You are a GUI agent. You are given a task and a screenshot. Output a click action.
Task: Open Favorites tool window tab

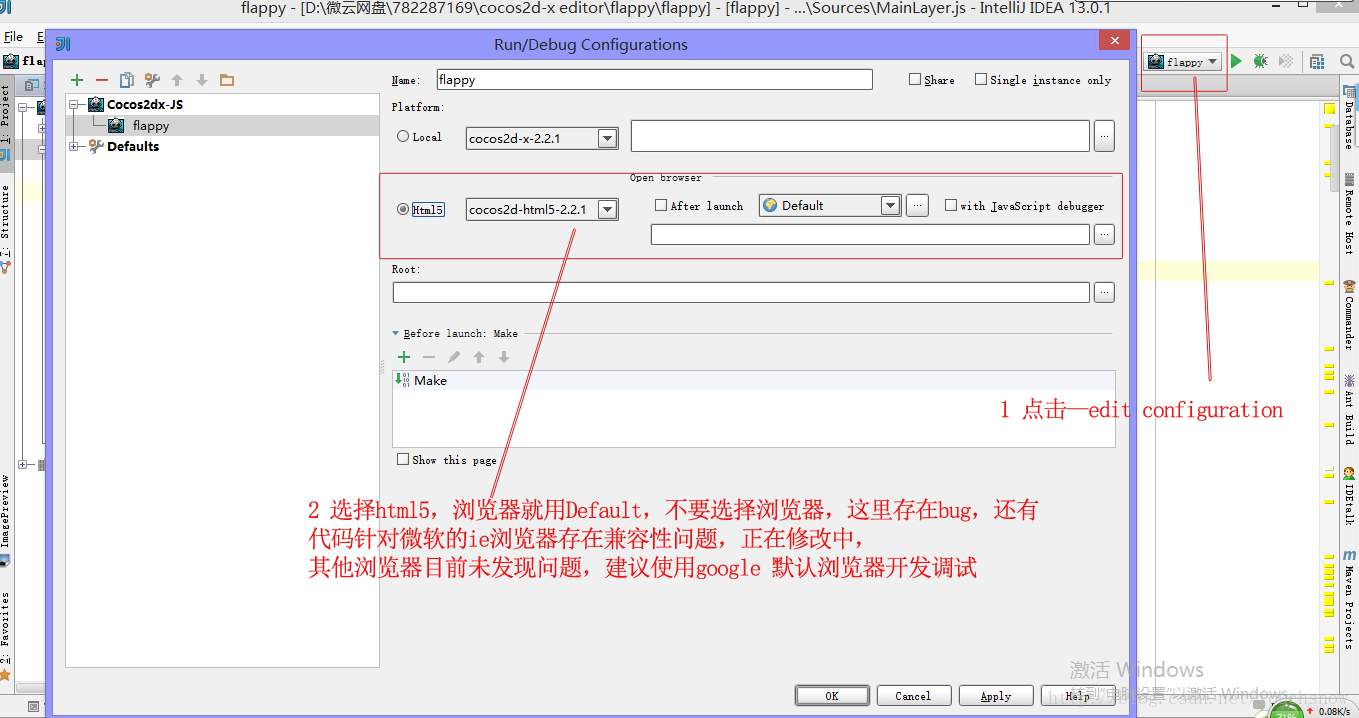click(6, 636)
